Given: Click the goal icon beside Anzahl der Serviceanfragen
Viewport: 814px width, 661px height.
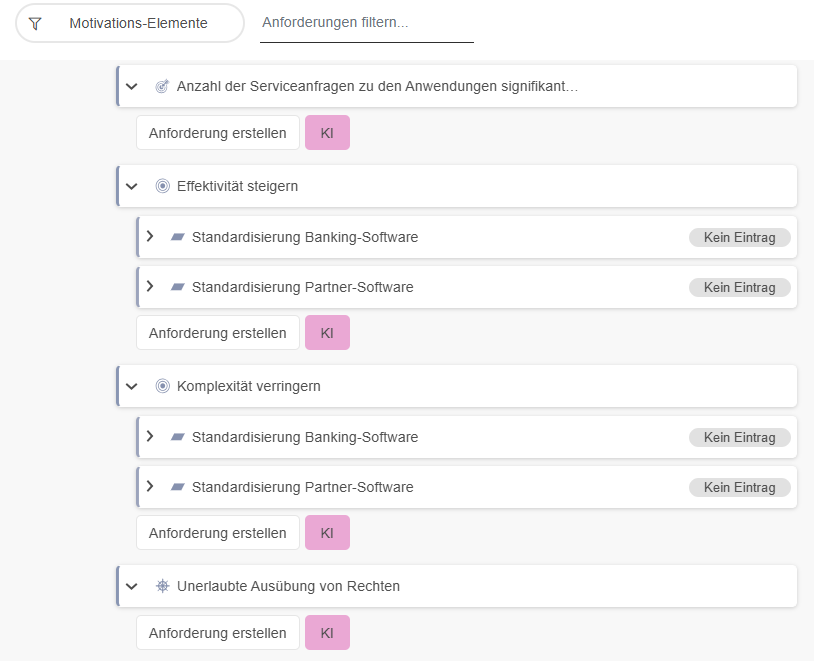Looking at the screenshot, I should [x=162, y=87].
